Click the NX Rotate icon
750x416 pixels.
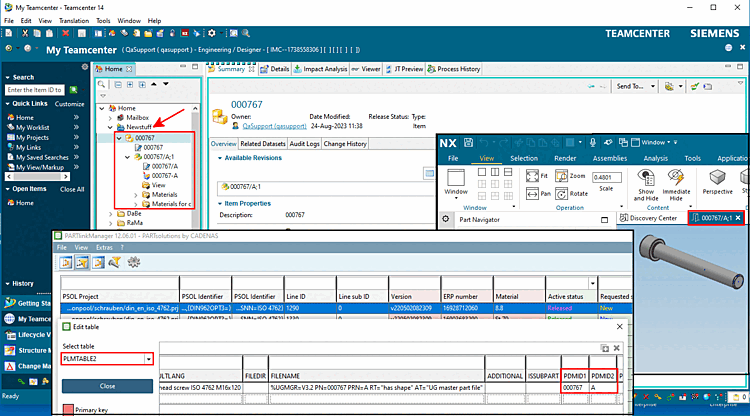[562, 194]
